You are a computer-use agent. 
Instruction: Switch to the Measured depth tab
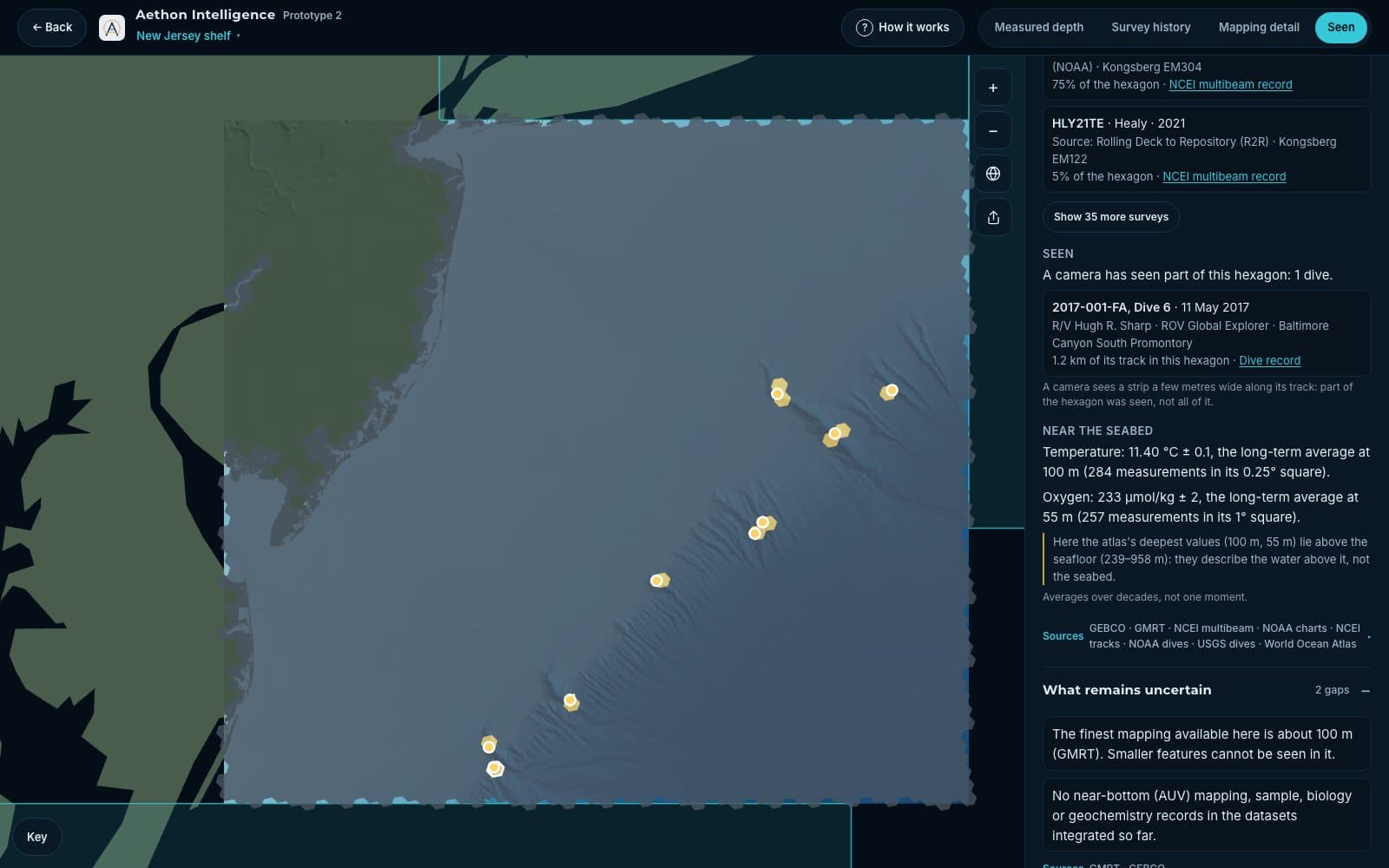[1038, 27]
